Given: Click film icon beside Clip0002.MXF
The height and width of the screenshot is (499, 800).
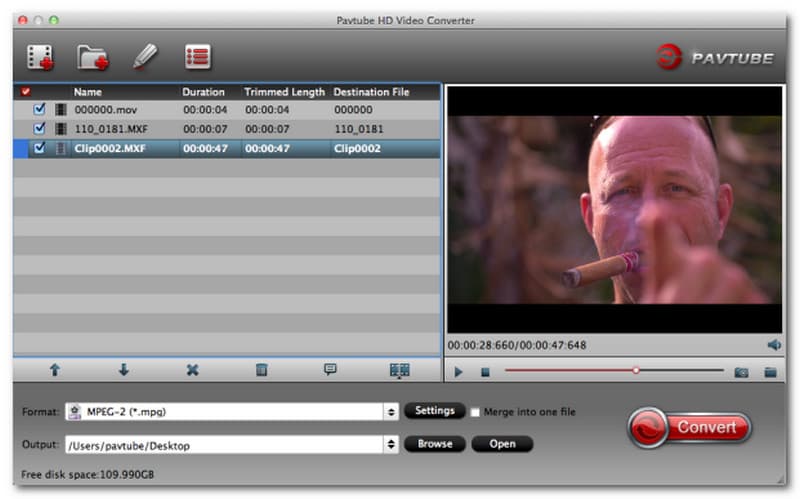Looking at the screenshot, I should 61,148.
